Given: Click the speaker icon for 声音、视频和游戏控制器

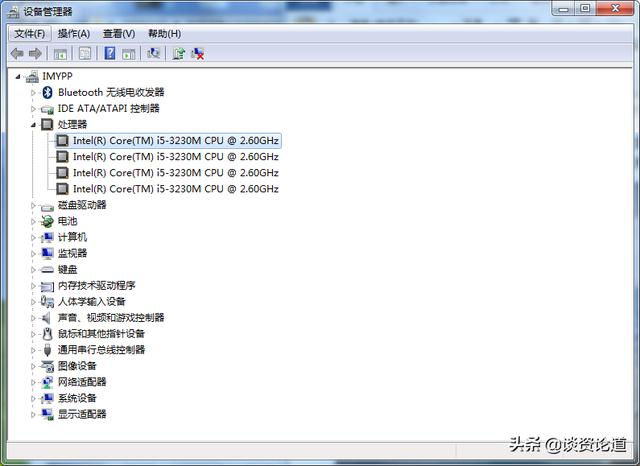Looking at the screenshot, I should coord(46,318).
